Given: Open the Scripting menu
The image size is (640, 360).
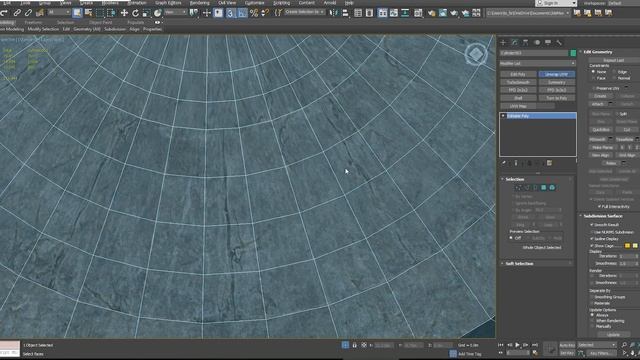Looking at the screenshot, I should (x=281, y=3).
